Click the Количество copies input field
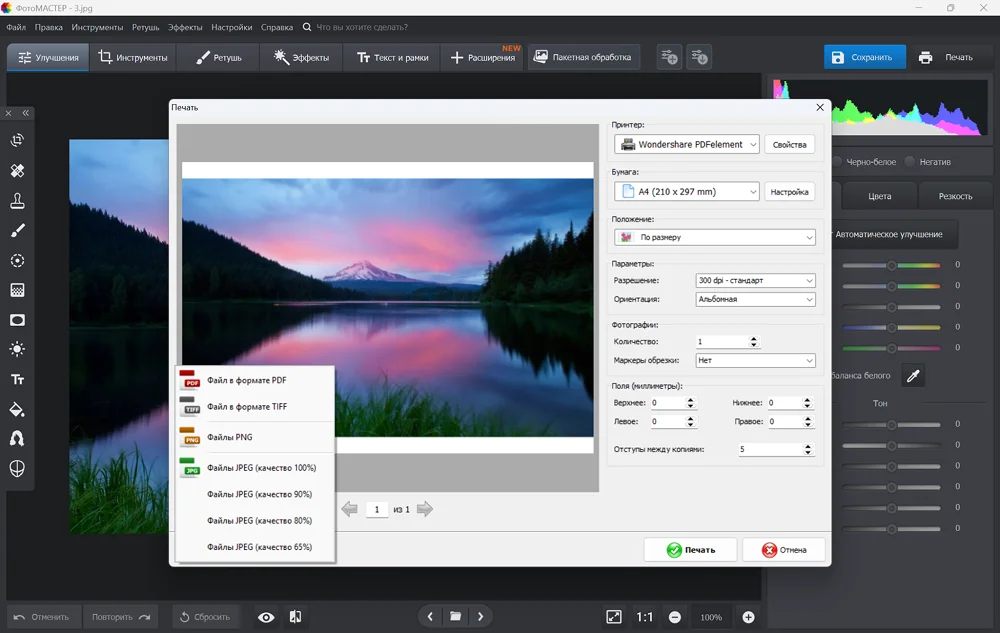The width and height of the screenshot is (1000, 633). pos(720,341)
